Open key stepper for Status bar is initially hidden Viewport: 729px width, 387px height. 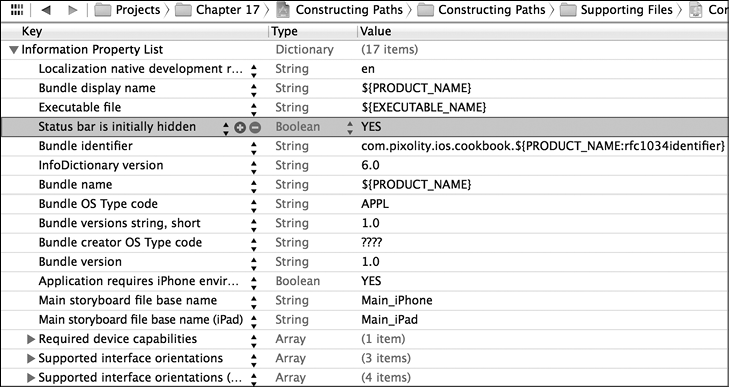[x=225, y=127]
